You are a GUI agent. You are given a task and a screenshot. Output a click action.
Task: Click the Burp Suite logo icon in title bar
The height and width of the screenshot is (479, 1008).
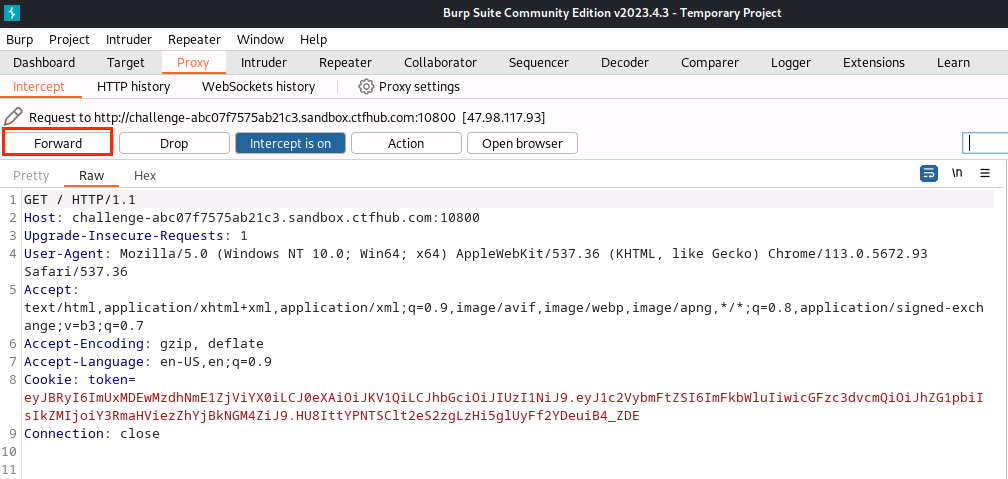point(12,12)
